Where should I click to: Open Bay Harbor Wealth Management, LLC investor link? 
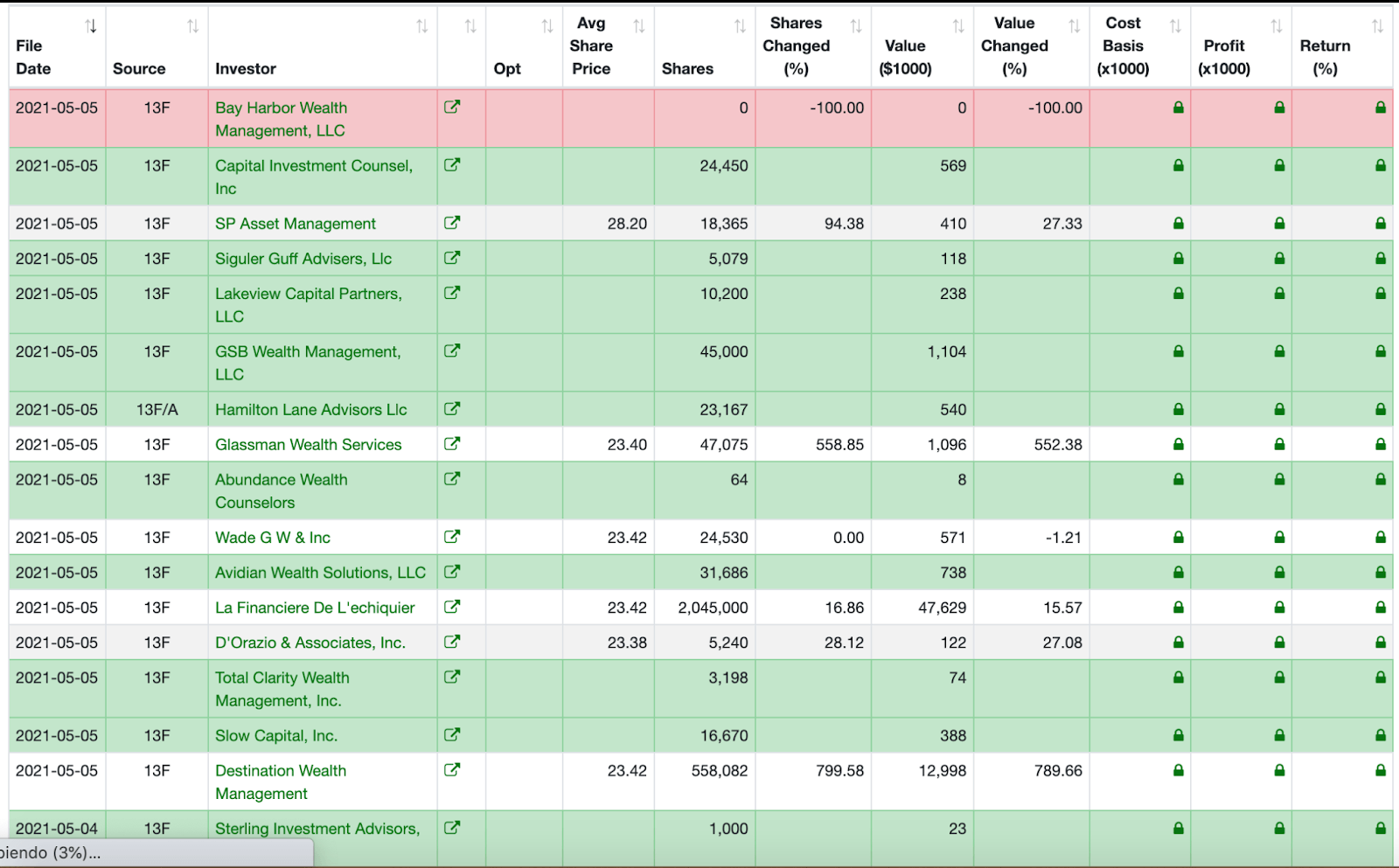pos(281,119)
